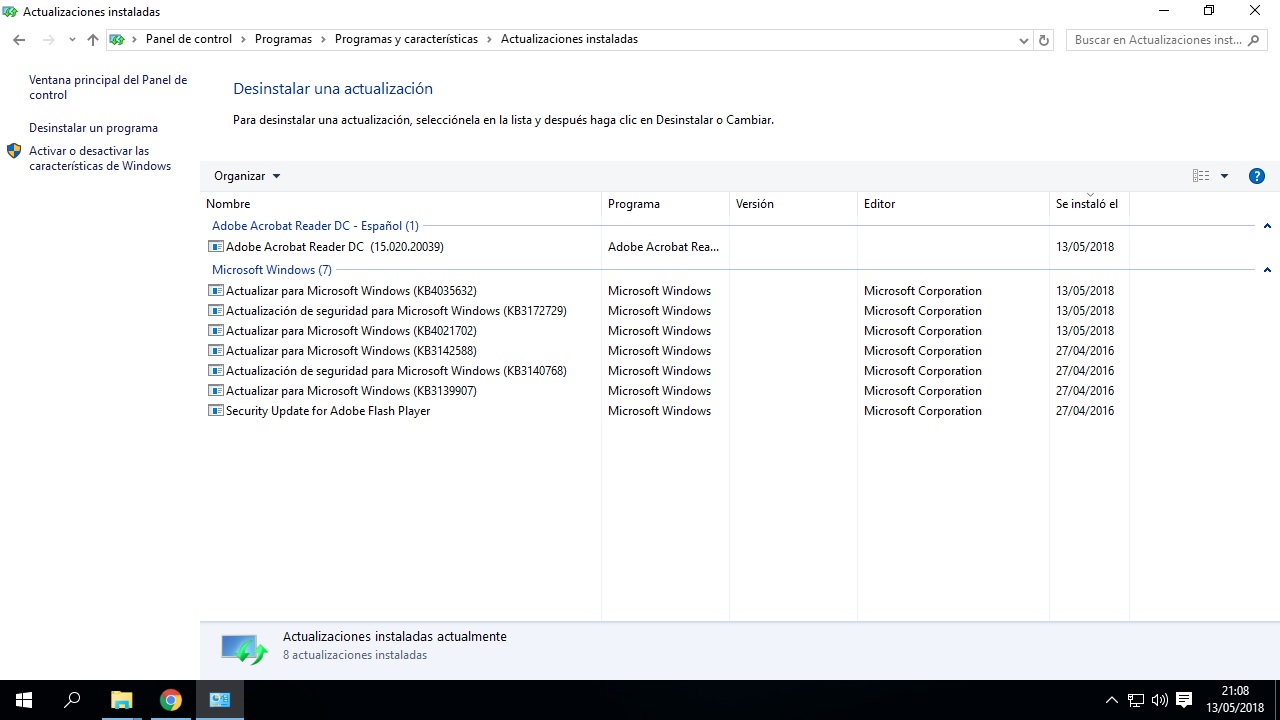Show hidden tray icons chevron

(1111, 700)
